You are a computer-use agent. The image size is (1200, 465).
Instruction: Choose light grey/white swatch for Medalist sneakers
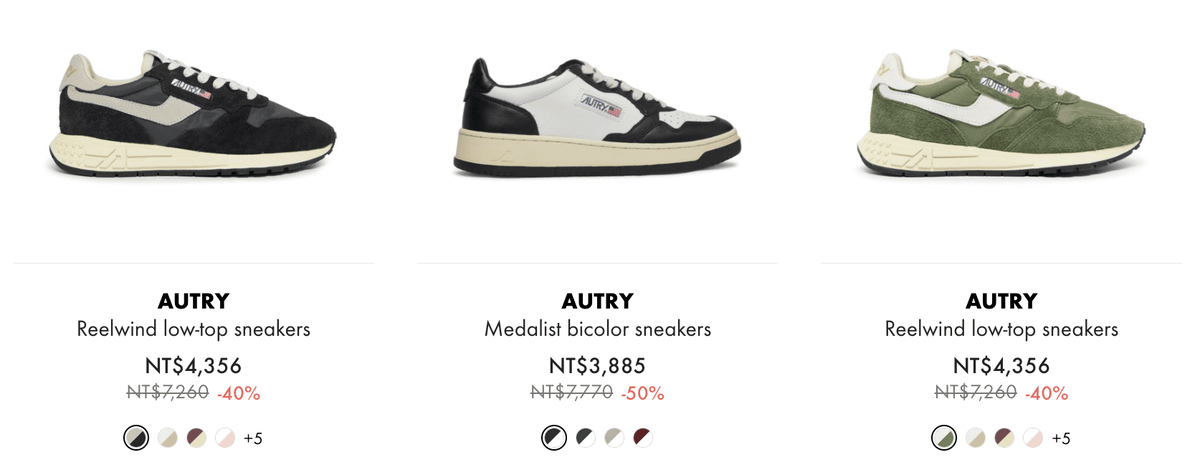(614, 438)
